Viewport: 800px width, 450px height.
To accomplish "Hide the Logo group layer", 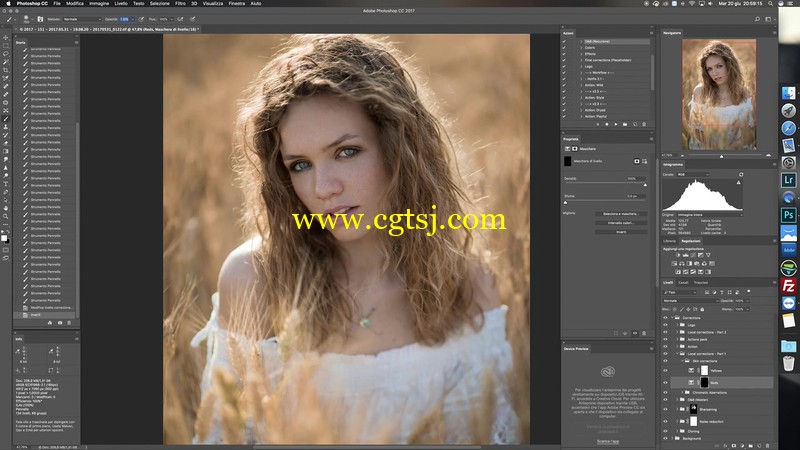I will 665,324.
